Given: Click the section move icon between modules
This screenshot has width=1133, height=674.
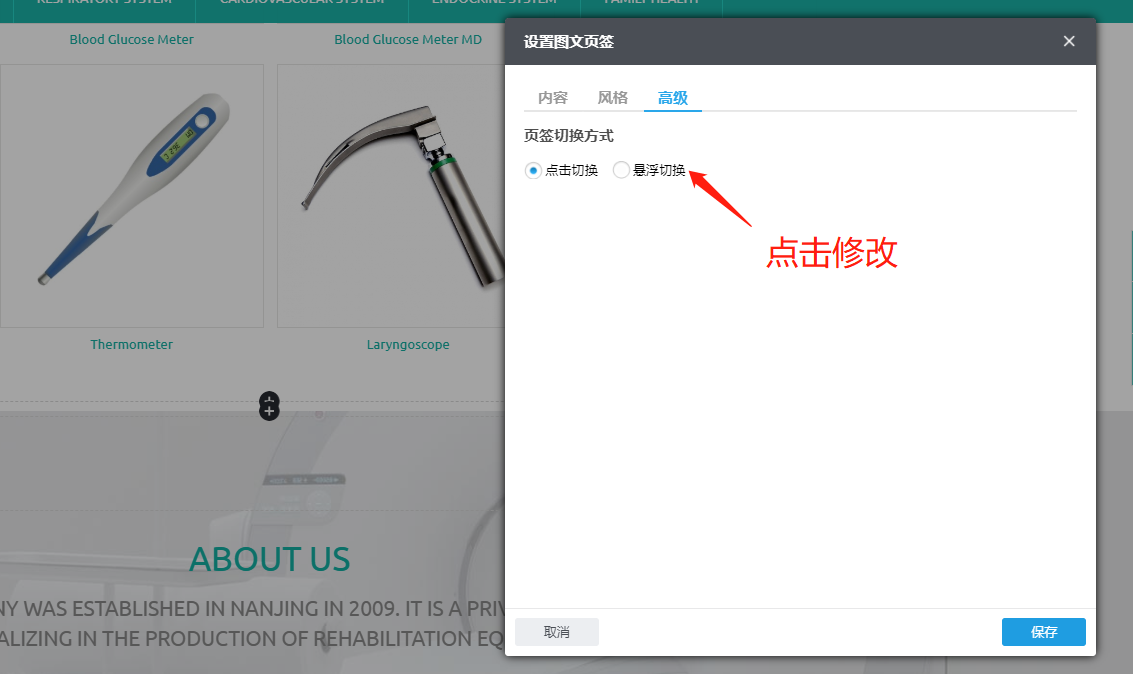Looking at the screenshot, I should [x=268, y=406].
